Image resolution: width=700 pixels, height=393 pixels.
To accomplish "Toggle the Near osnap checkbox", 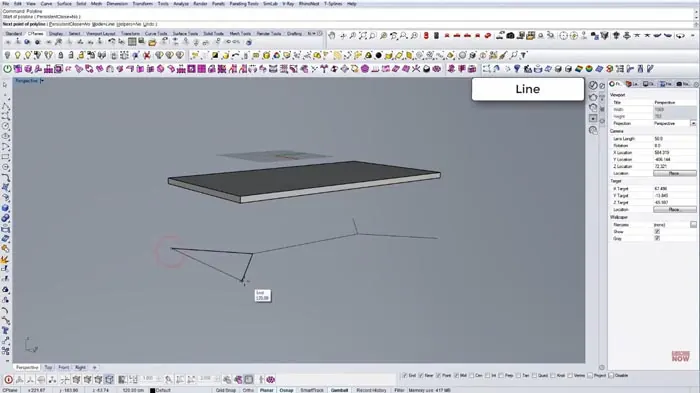I will (422, 376).
